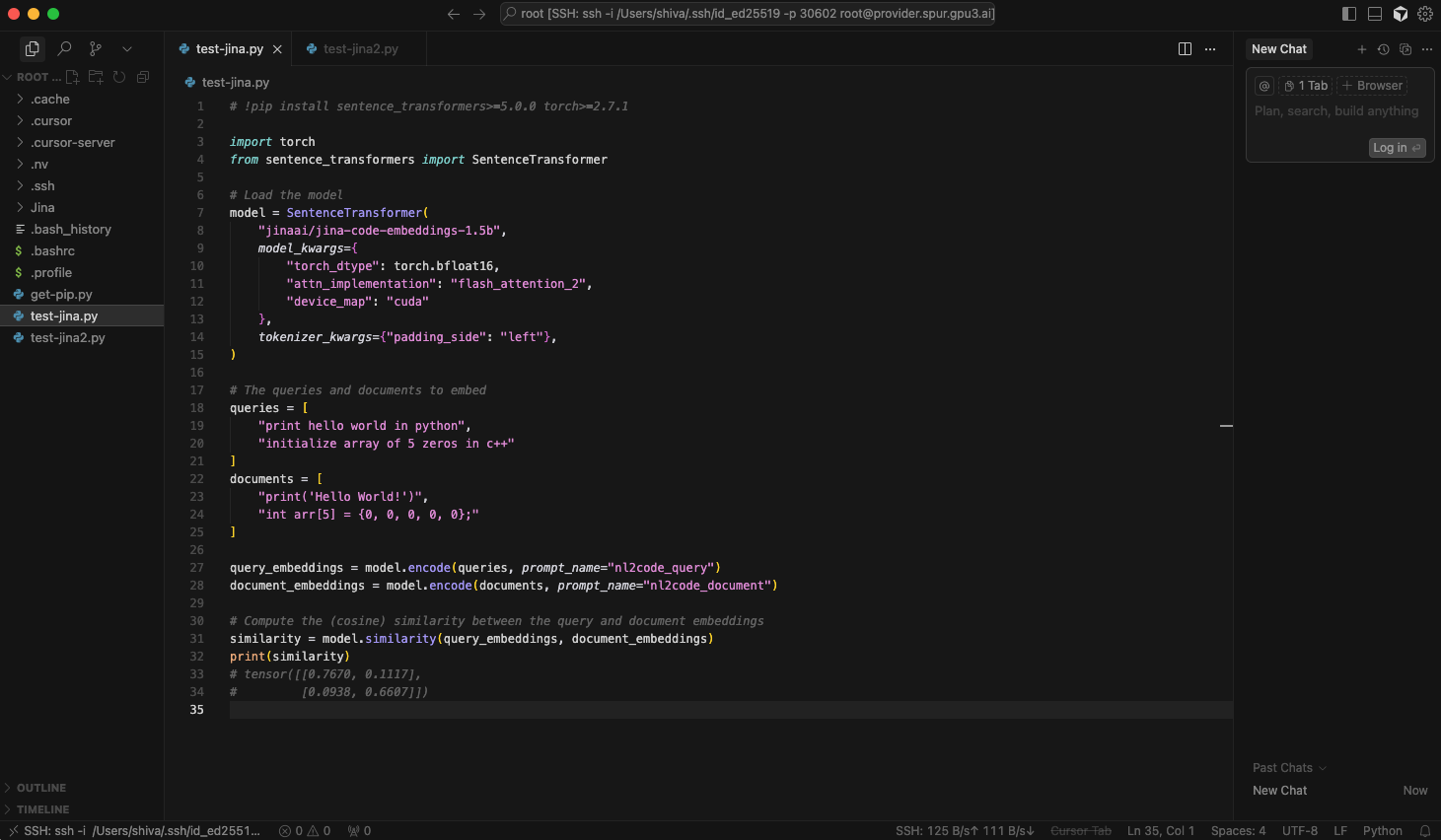Screen dimensions: 1441x840
Task: Click the New Folder icon in explorer
Action: pos(96,77)
